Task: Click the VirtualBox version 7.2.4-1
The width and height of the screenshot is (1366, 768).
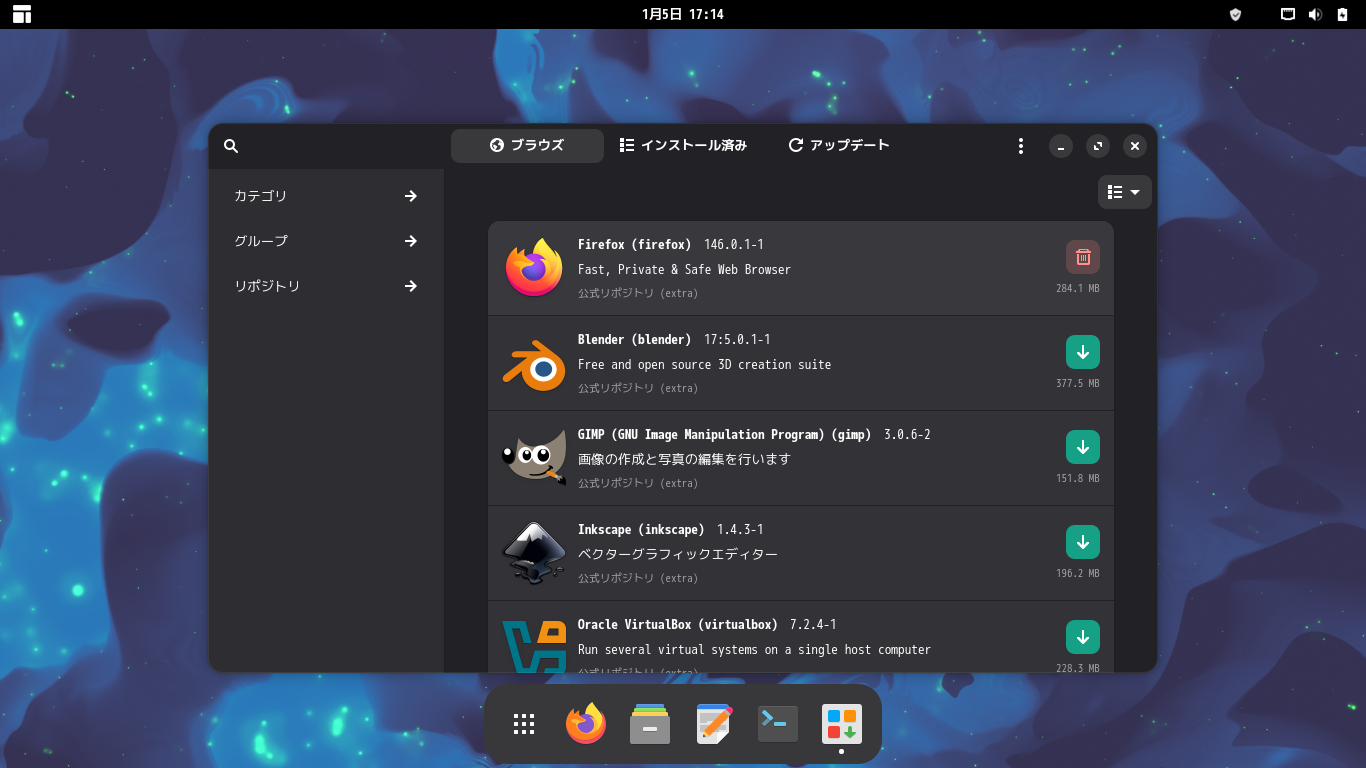Action: (813, 625)
